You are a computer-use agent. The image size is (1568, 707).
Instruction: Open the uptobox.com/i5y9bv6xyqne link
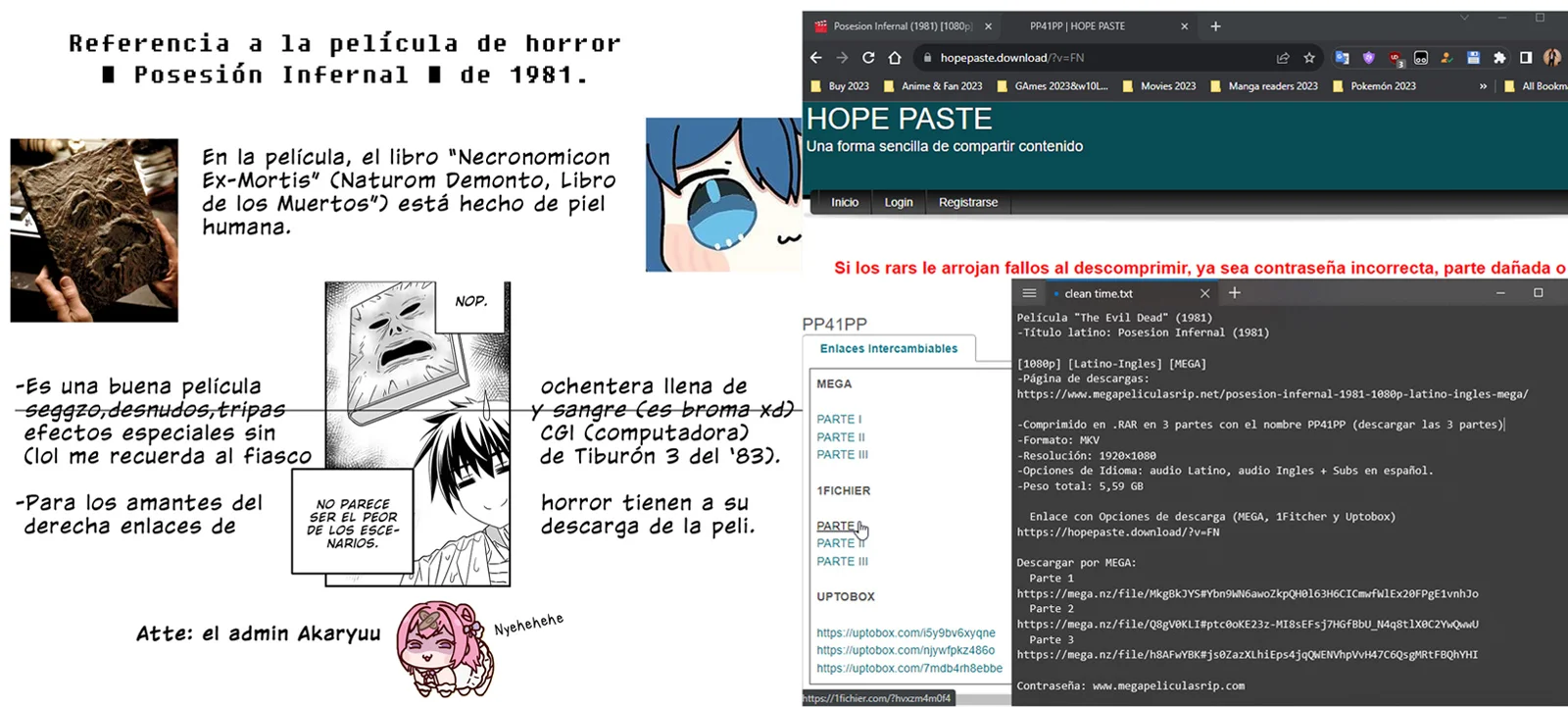point(906,633)
